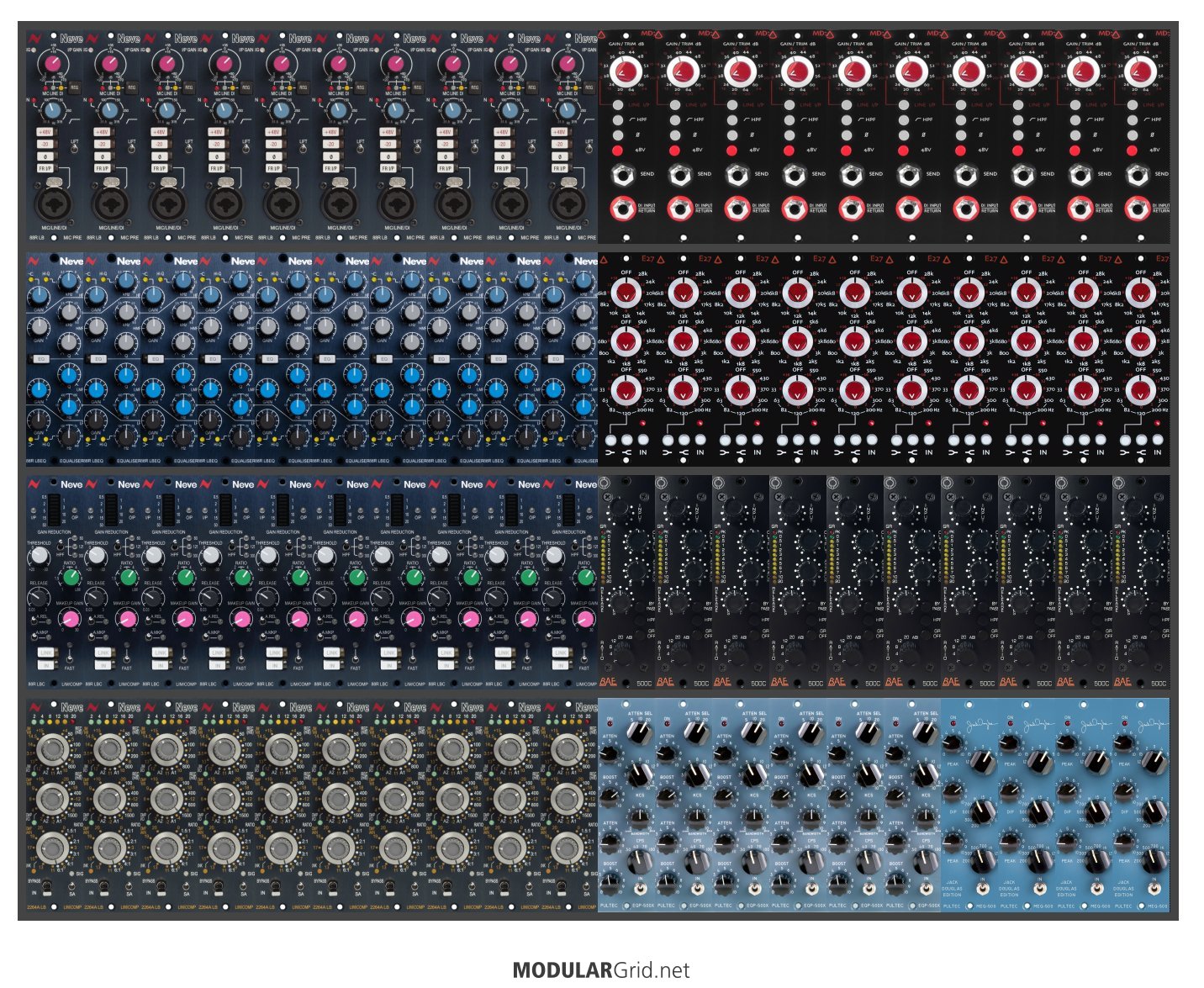Click the bottom red knob on the seventh E27 EQ
This screenshot has height=988, width=1204.
tap(968, 388)
